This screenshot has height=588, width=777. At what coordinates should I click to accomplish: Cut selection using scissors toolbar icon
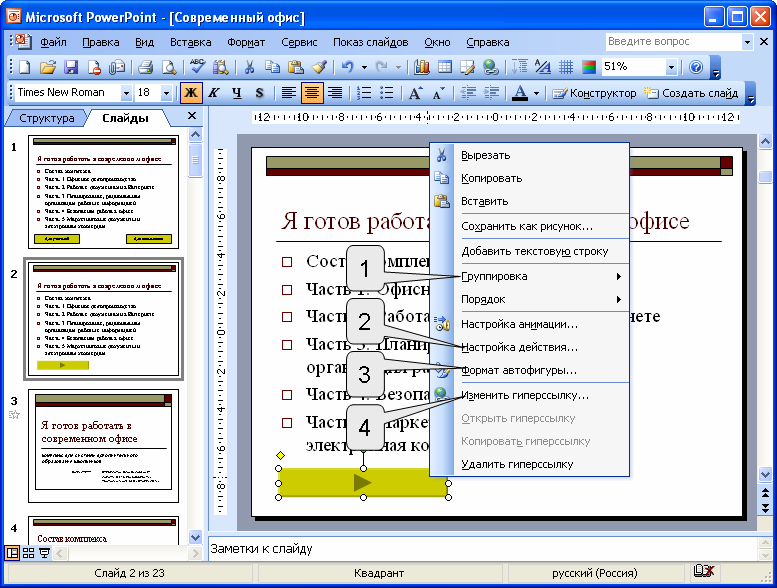tap(249, 67)
